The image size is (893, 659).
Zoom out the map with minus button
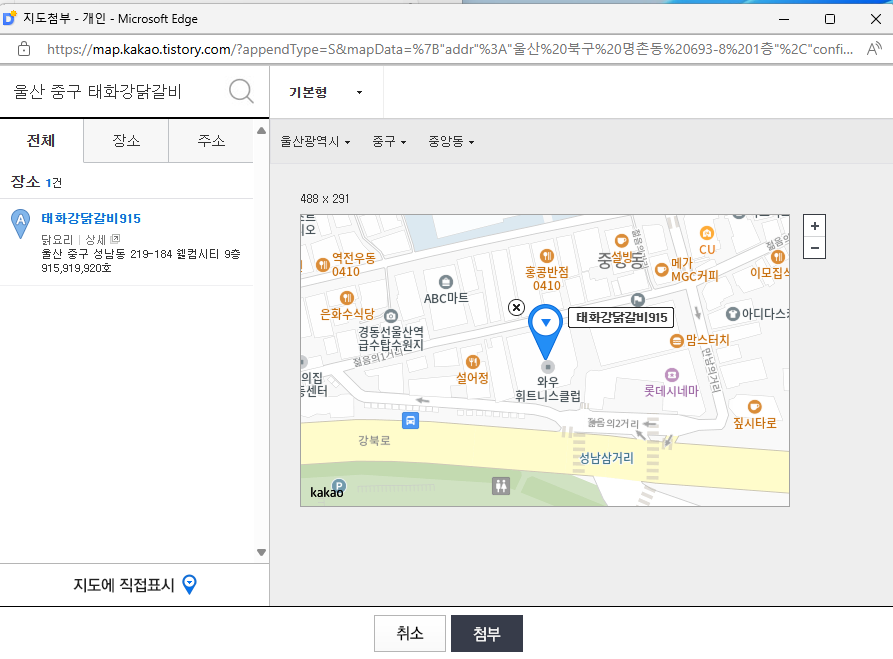pyautogui.click(x=814, y=248)
